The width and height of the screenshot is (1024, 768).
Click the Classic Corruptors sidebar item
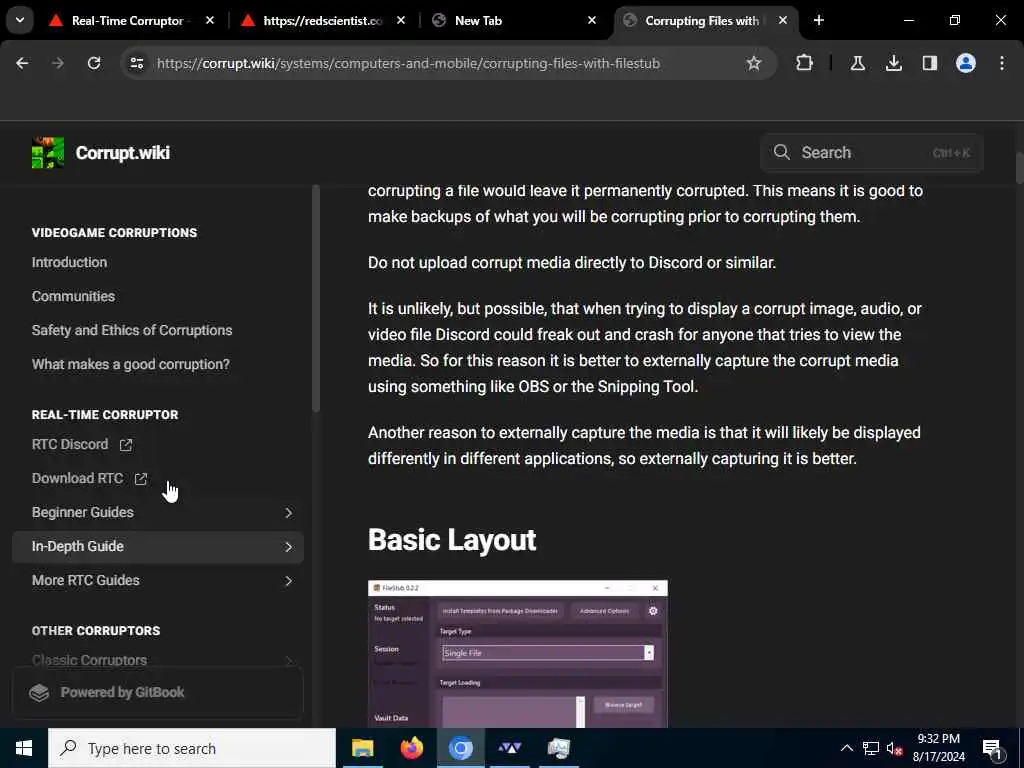tap(157, 660)
